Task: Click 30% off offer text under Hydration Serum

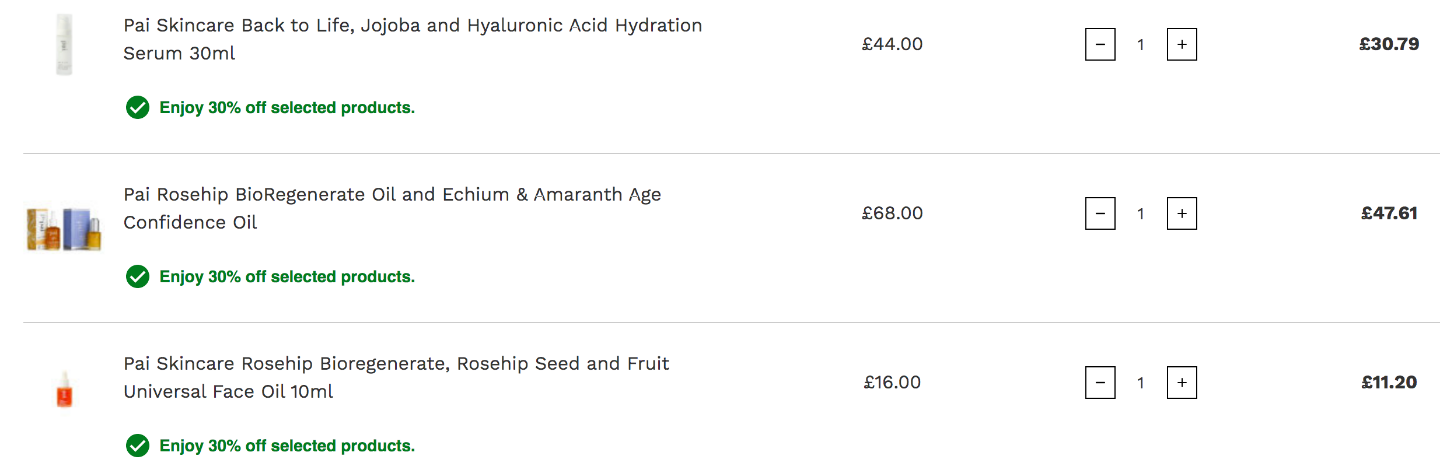Action: [x=287, y=107]
